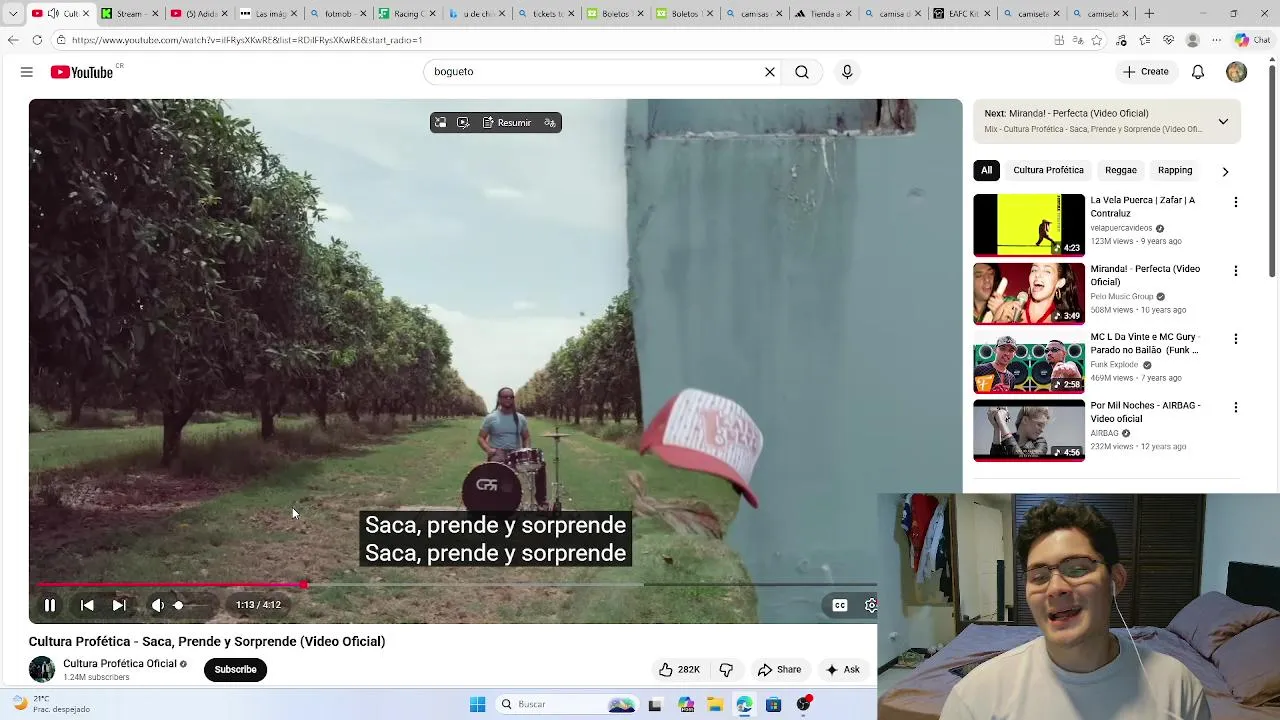Viewport: 1280px width, 720px height.
Task: Open the browser tab list dropdown arrow
Action: tap(13, 13)
